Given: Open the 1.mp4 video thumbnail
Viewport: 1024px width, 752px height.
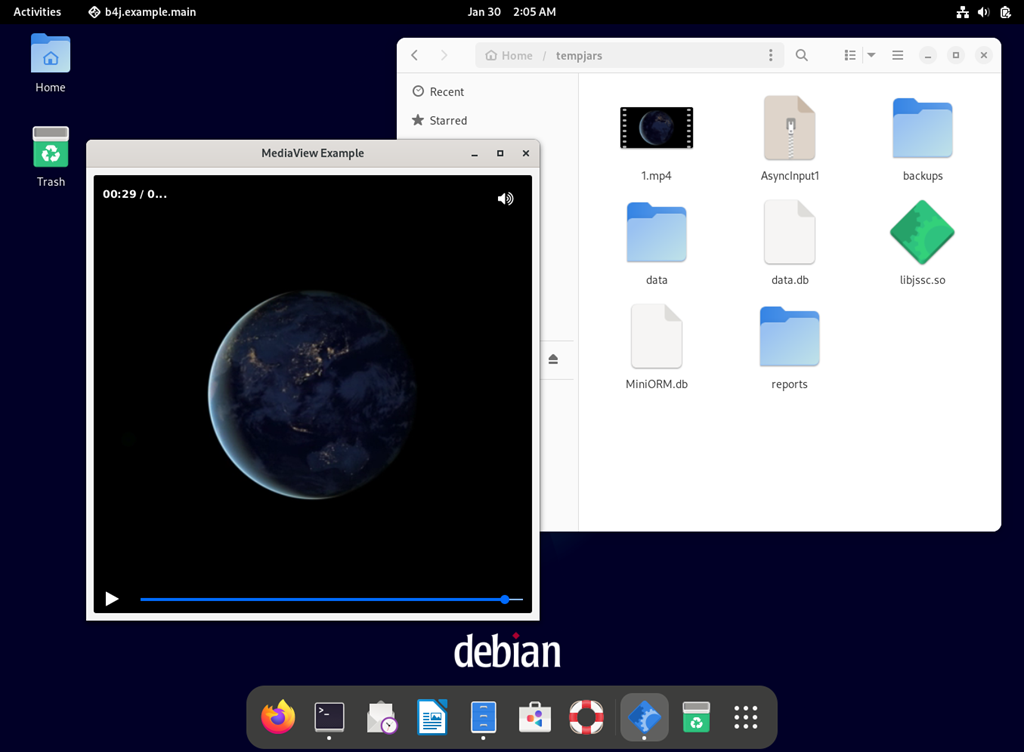Looking at the screenshot, I should click(656, 128).
